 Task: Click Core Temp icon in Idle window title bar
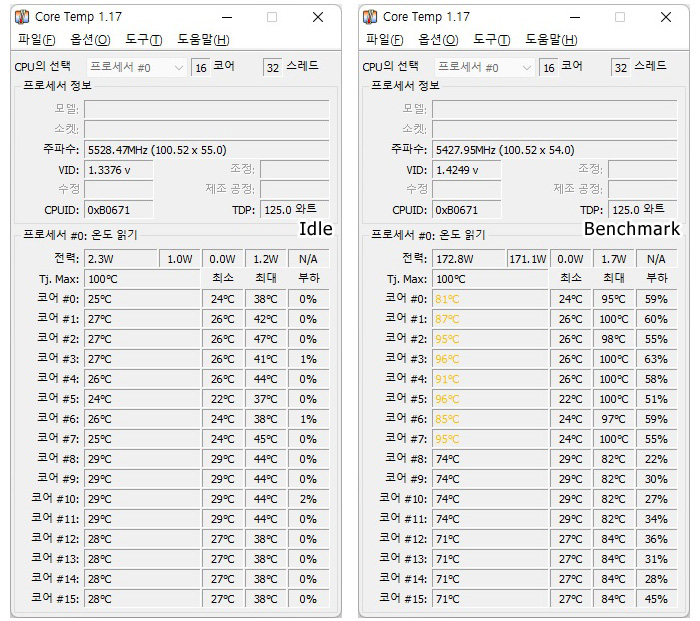point(22,17)
